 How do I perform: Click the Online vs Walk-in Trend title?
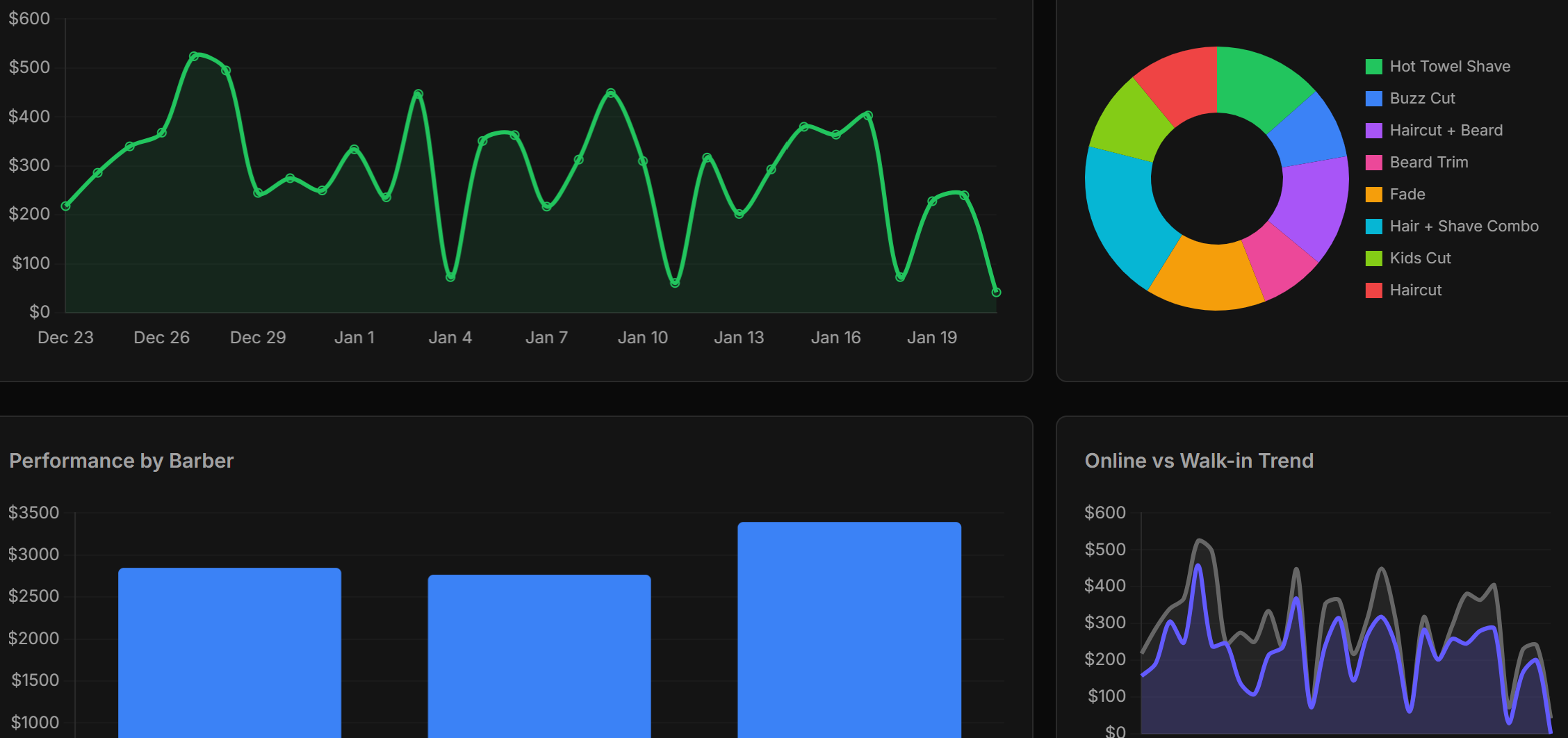click(x=1199, y=460)
